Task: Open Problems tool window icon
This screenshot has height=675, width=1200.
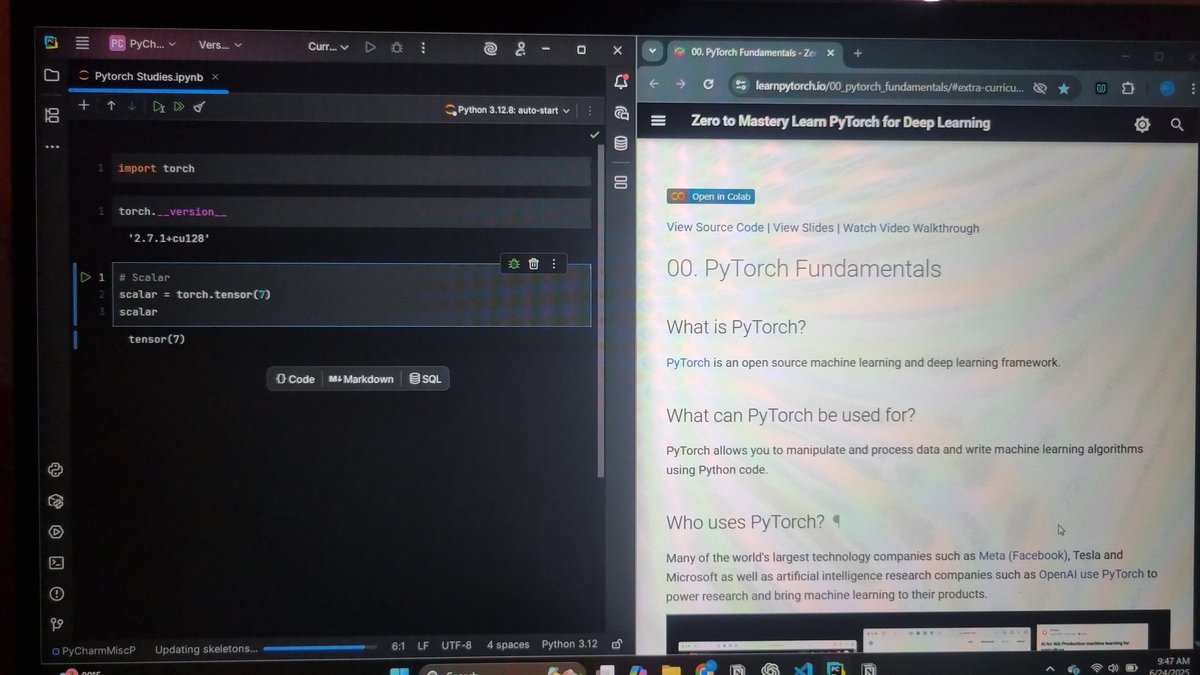Action: click(56, 594)
